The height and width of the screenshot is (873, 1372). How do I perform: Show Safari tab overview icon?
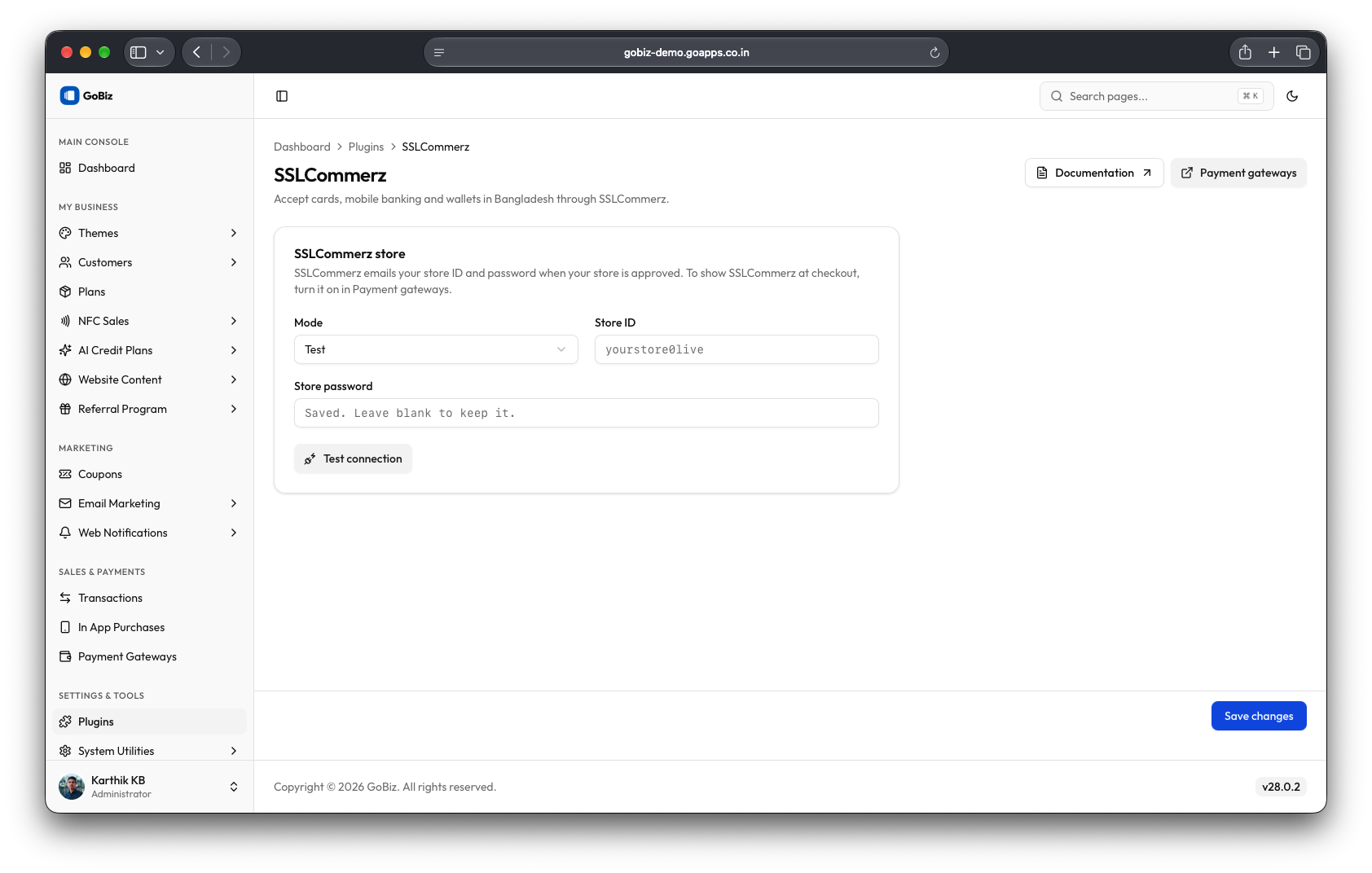tap(1304, 52)
